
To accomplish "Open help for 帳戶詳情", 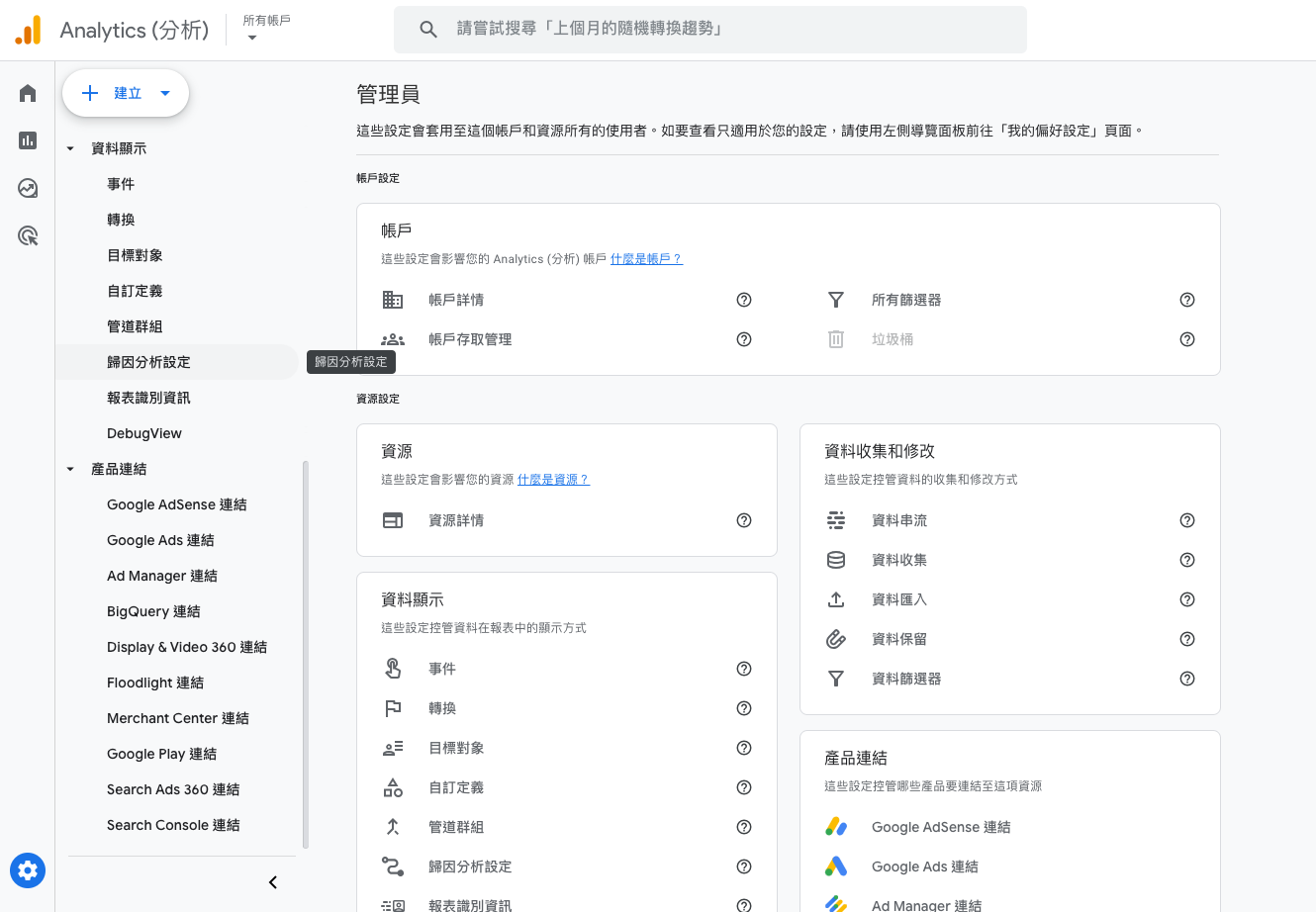I will click(x=744, y=300).
